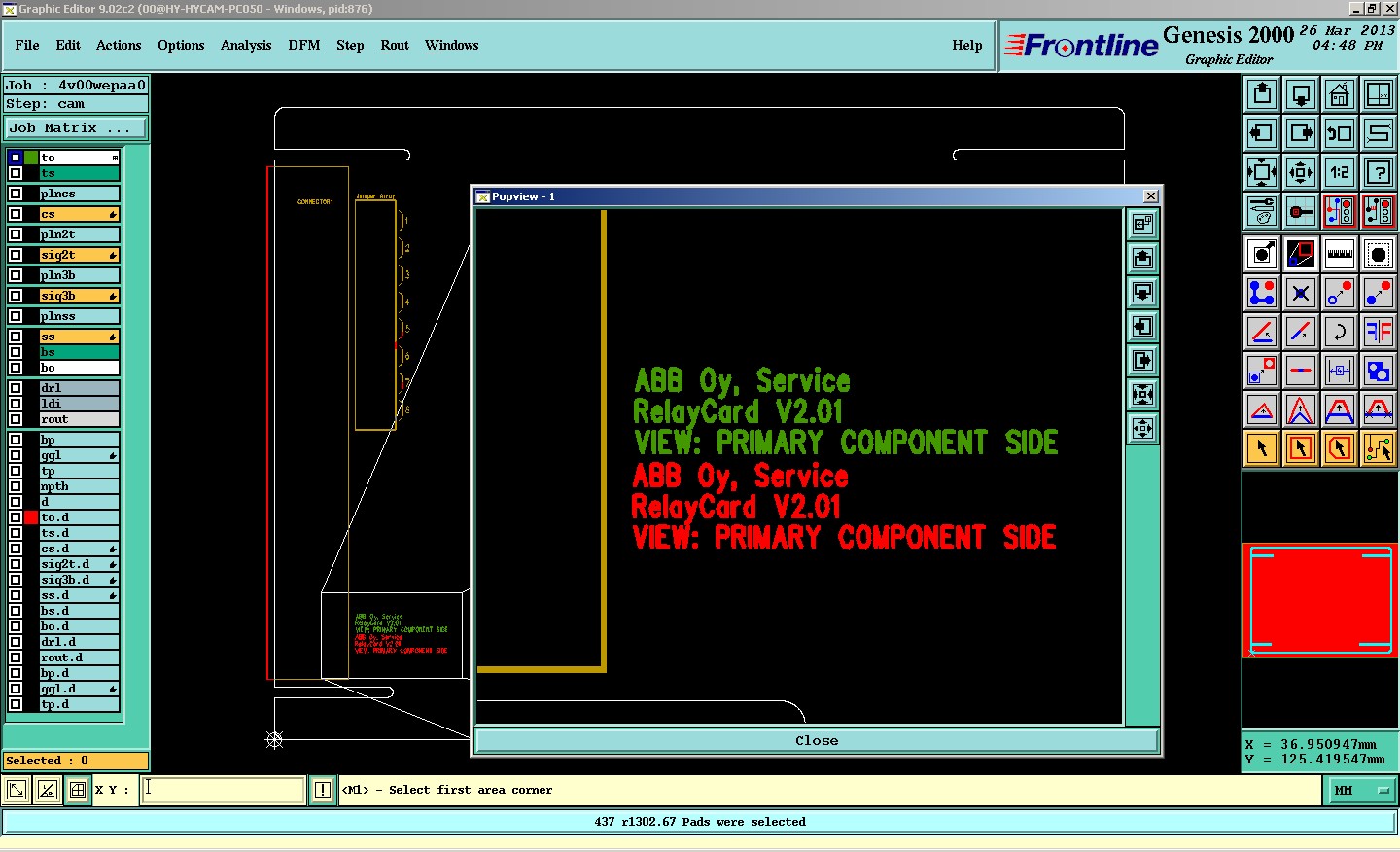Screen dimensions: 1400x852
Task: Click the X Y coordinate input field
Action: coord(224,790)
